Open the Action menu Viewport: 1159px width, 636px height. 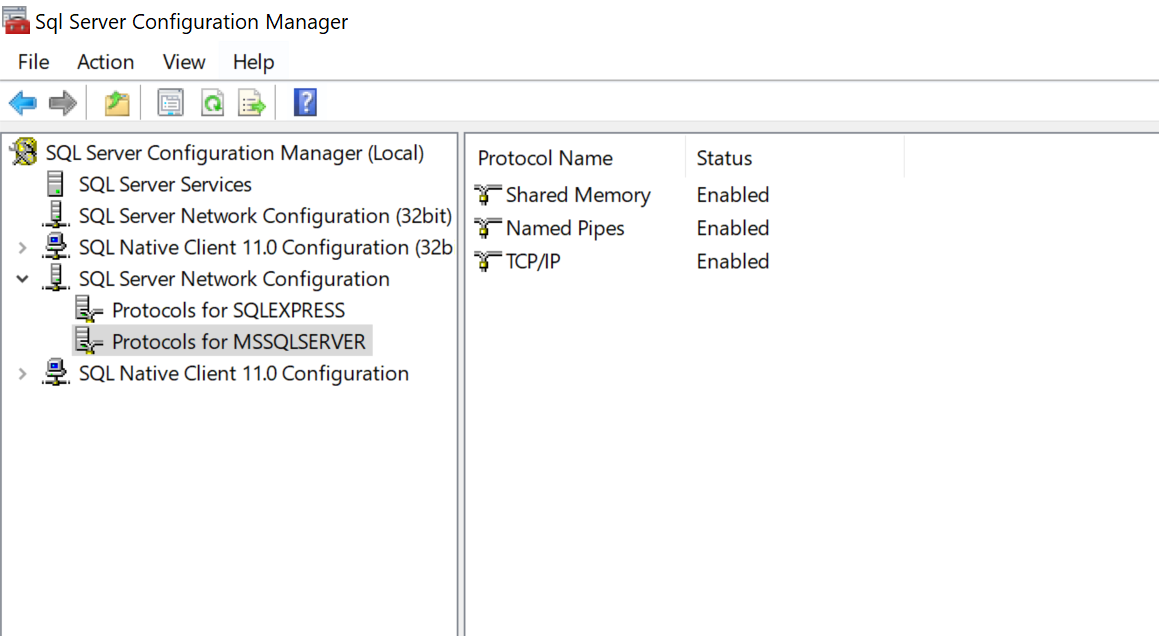click(106, 61)
